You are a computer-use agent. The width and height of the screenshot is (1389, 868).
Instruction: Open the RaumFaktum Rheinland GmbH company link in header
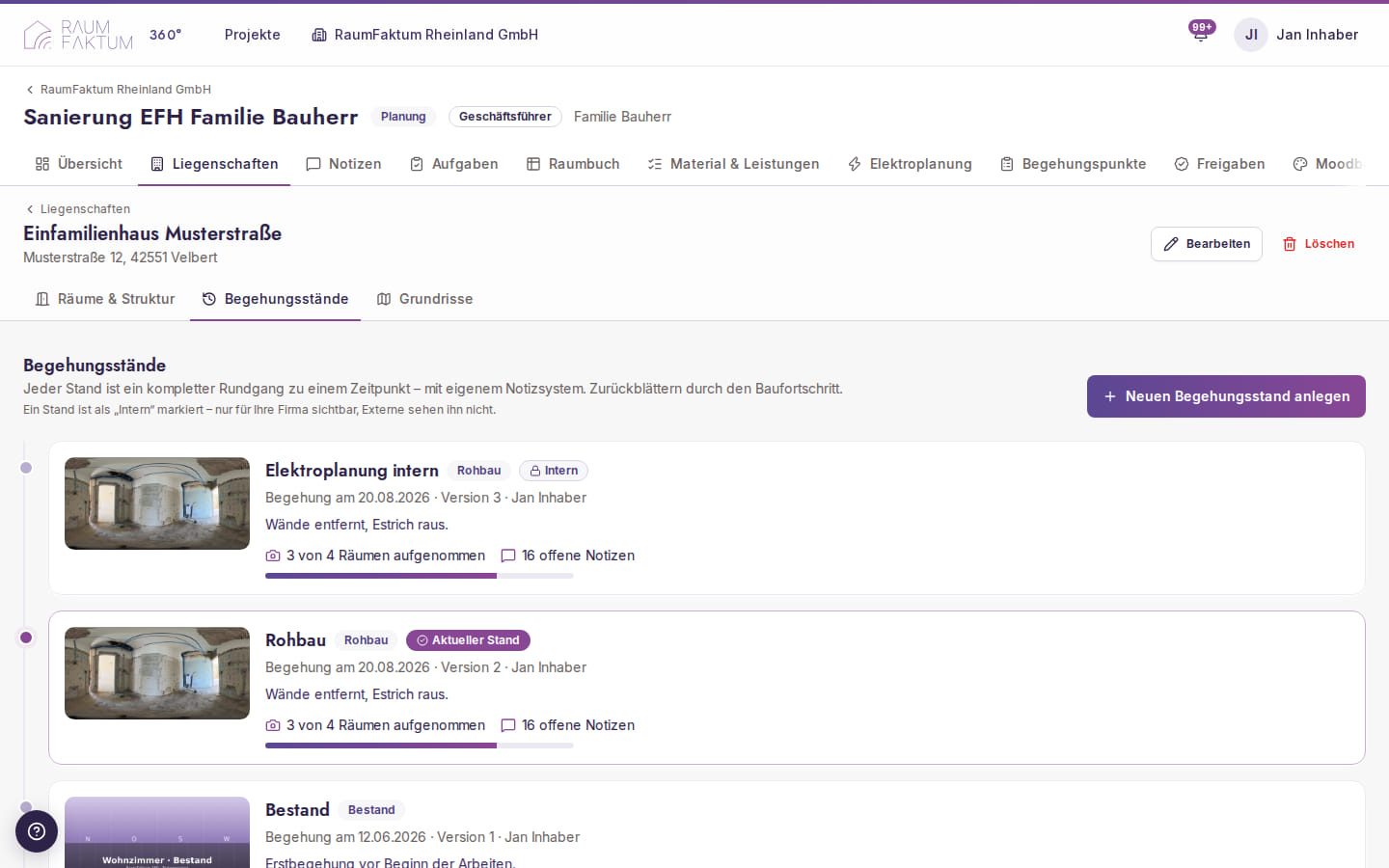tap(425, 35)
